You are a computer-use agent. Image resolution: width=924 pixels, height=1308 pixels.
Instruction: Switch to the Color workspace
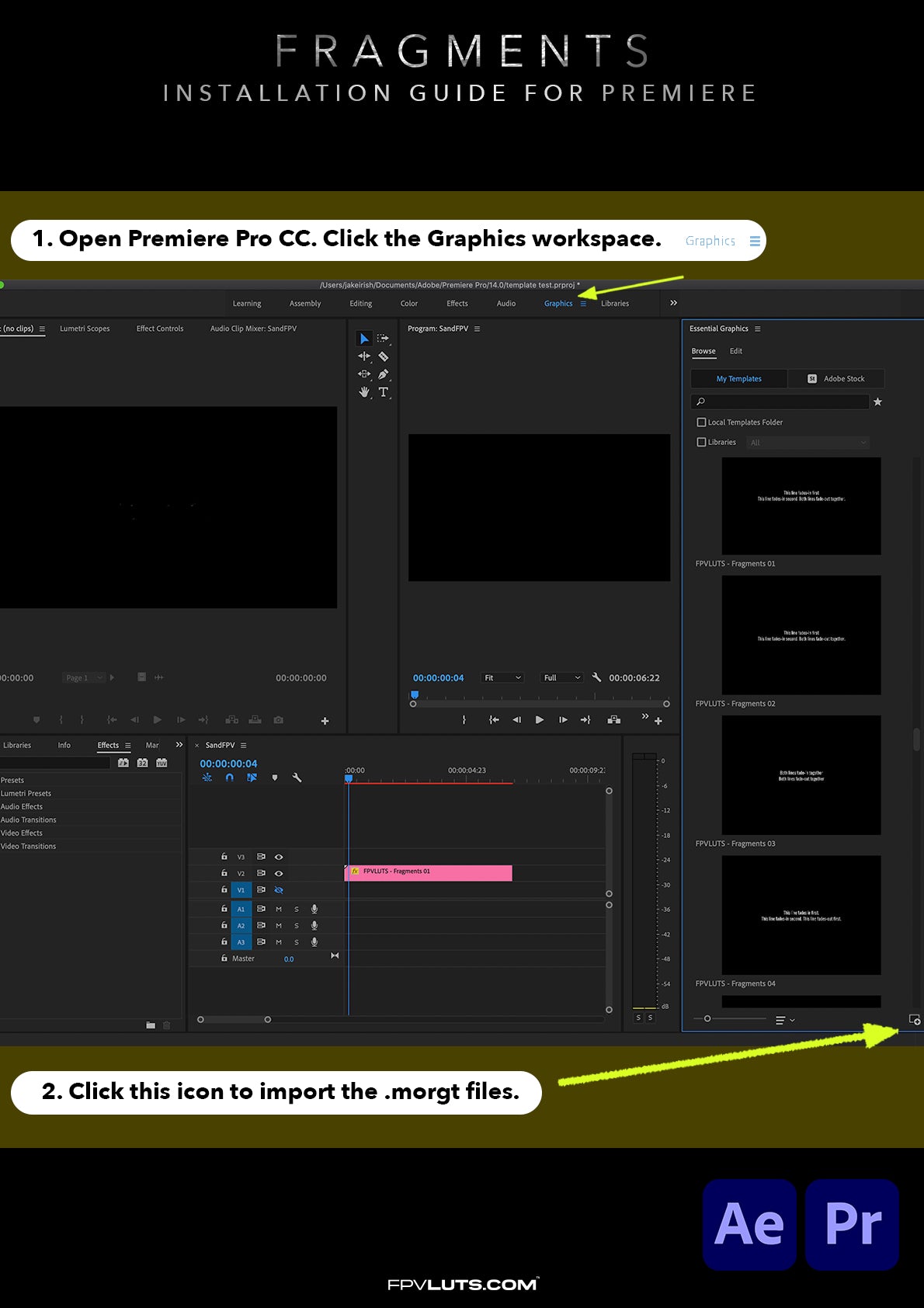[409, 304]
